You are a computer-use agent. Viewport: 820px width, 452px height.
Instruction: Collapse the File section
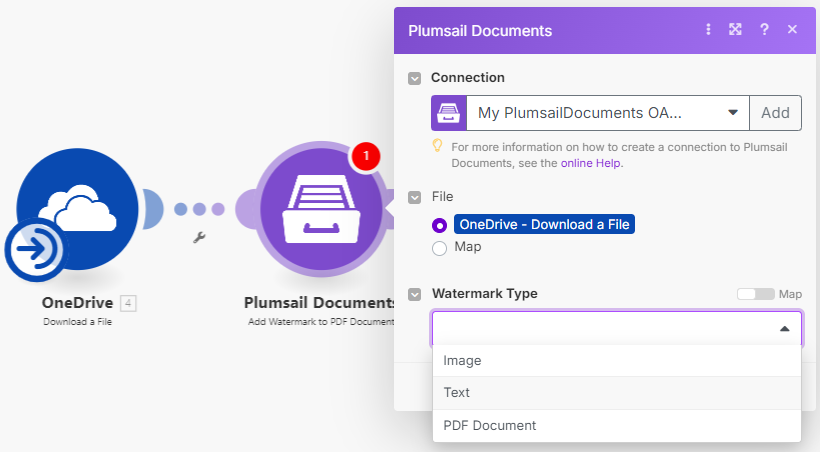414,198
